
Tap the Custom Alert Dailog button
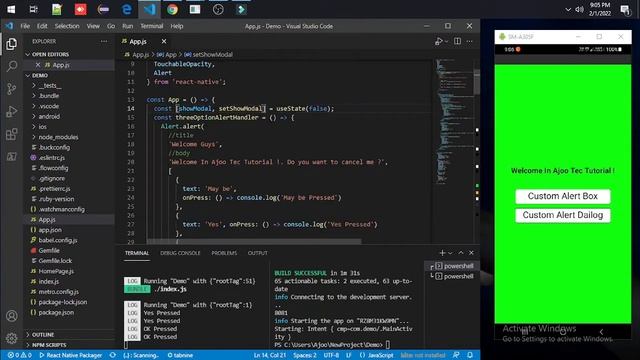click(x=562, y=215)
